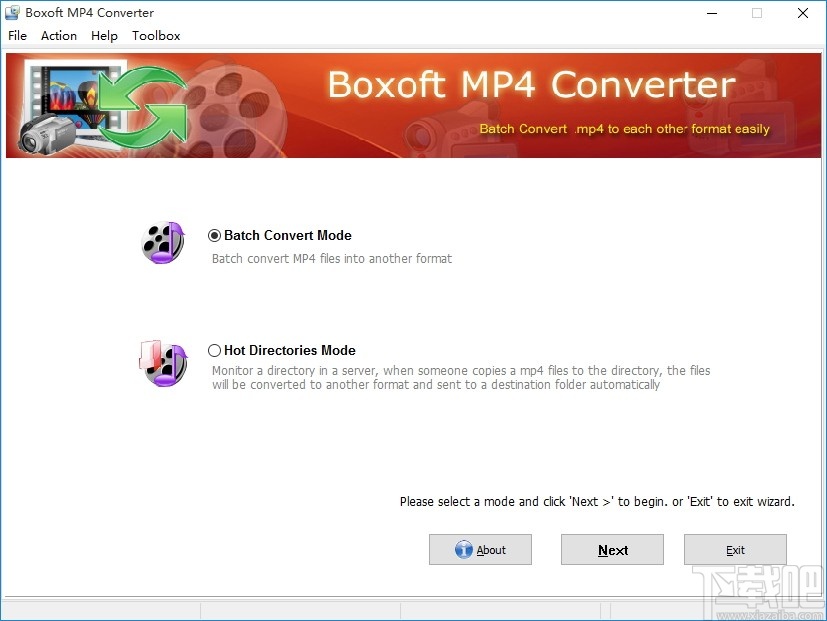Screen dimensions: 827x621
Task: Click the Batch Convert Mode film reel icon
Action: coord(162,242)
